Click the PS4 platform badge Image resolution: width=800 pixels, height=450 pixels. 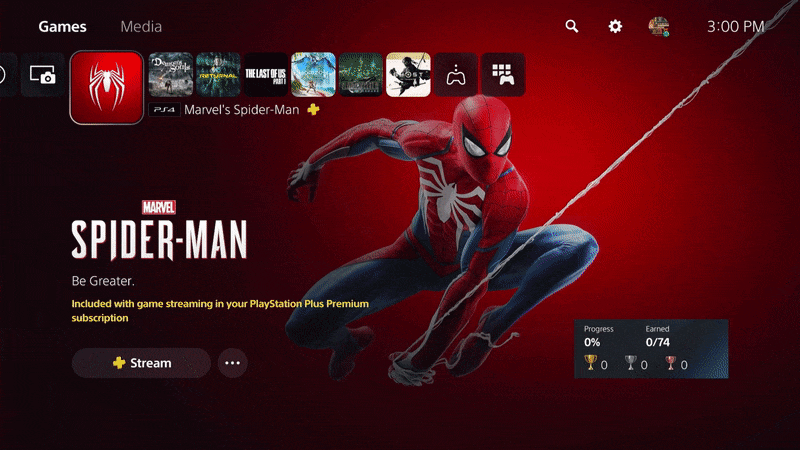[164, 110]
